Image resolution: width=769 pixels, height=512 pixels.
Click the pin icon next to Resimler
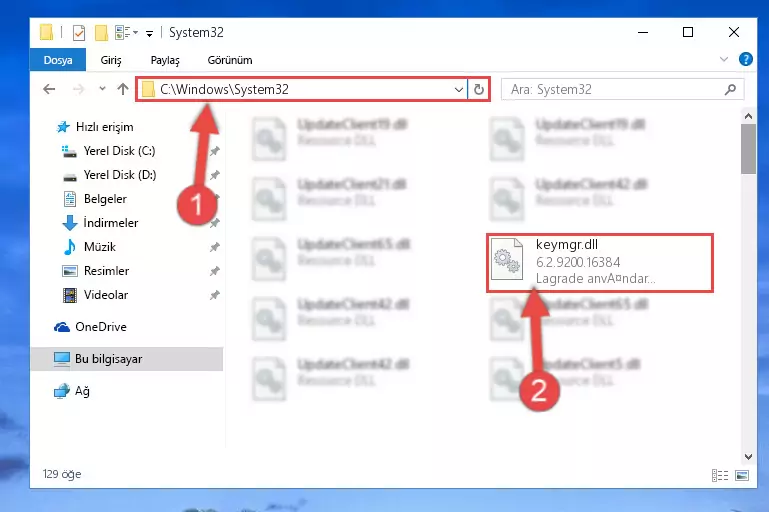coord(215,271)
